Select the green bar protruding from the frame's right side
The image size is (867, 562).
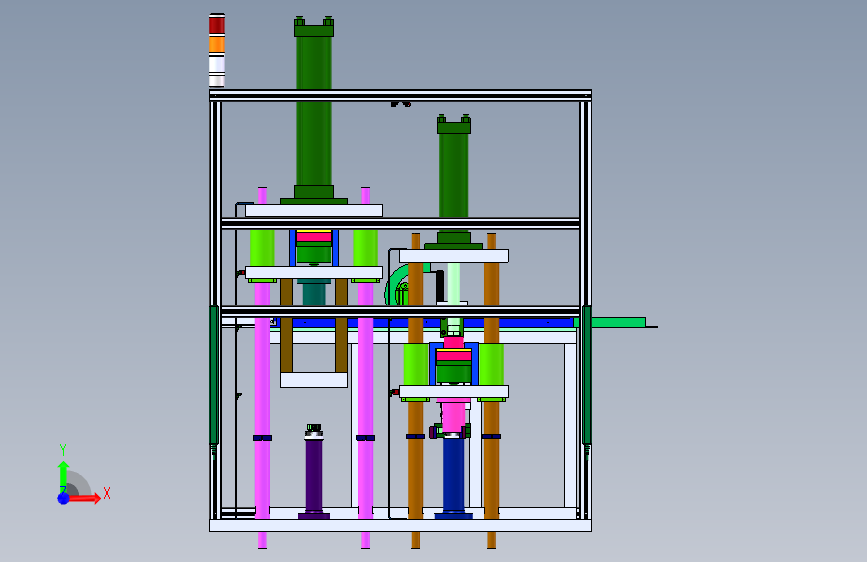click(x=618, y=322)
